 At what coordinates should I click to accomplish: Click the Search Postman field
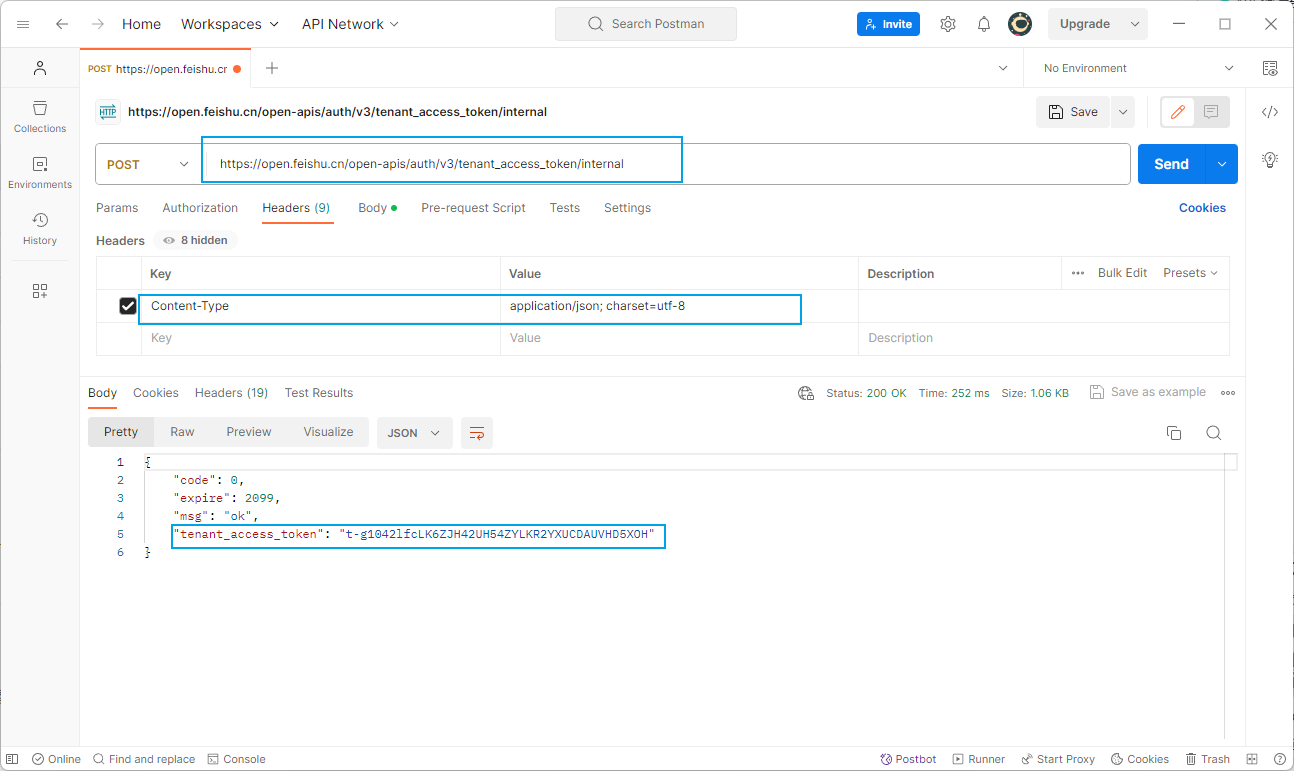coord(646,24)
